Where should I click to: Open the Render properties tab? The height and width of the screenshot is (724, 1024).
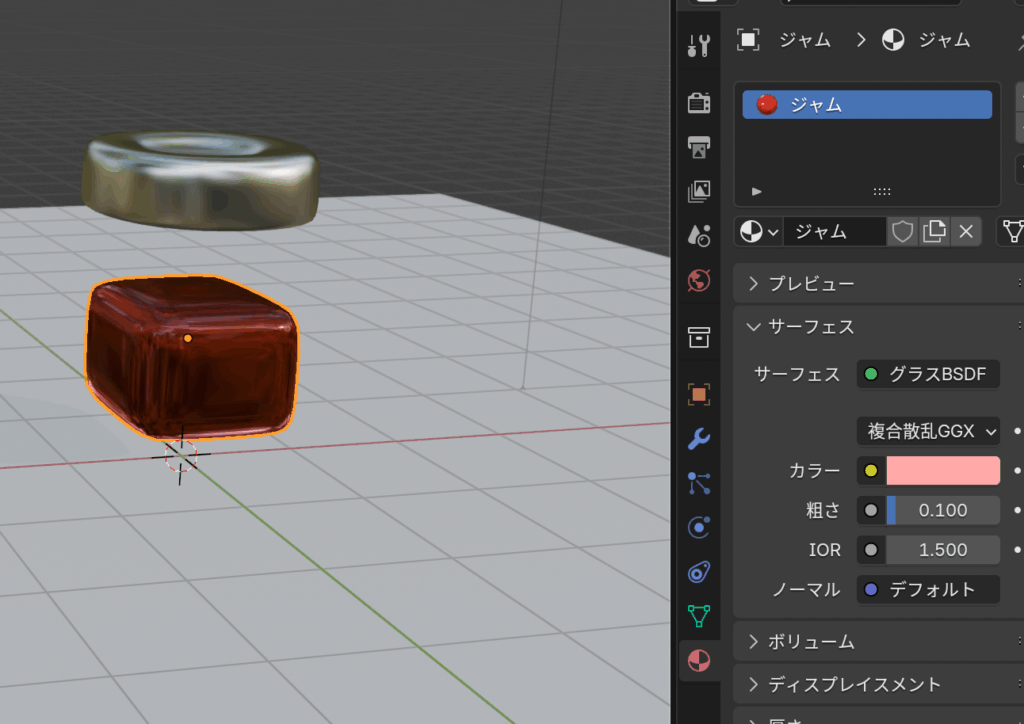(699, 102)
